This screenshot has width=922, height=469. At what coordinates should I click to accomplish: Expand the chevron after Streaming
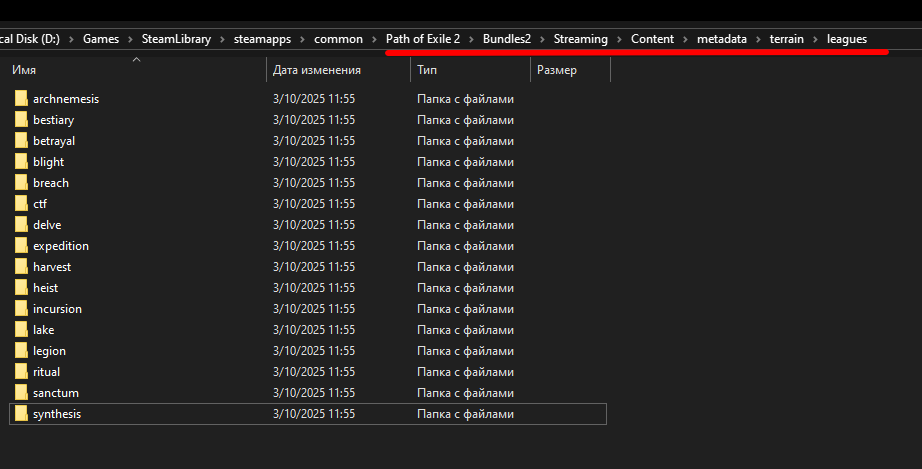[619, 39]
